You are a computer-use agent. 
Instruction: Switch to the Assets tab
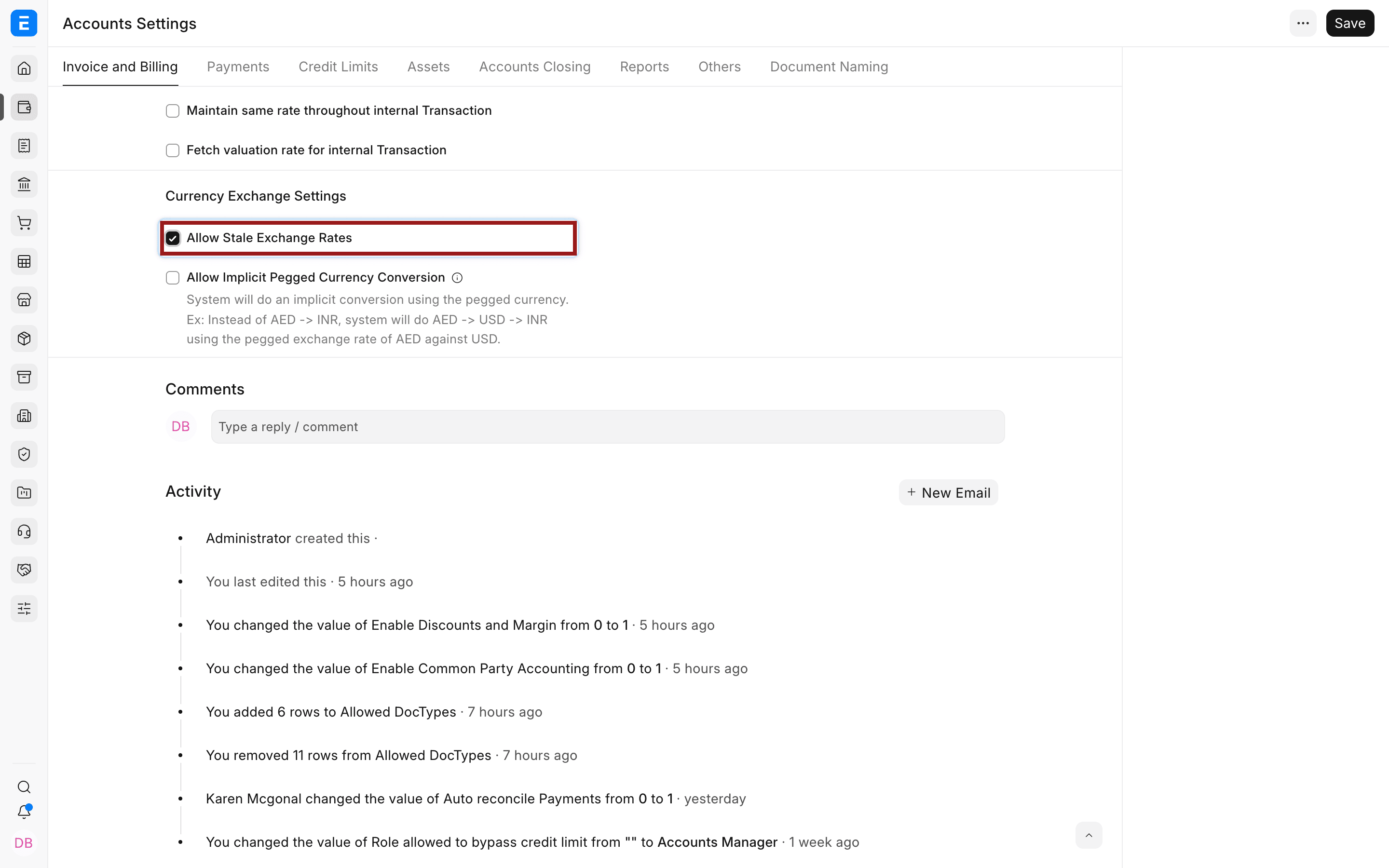point(429,67)
